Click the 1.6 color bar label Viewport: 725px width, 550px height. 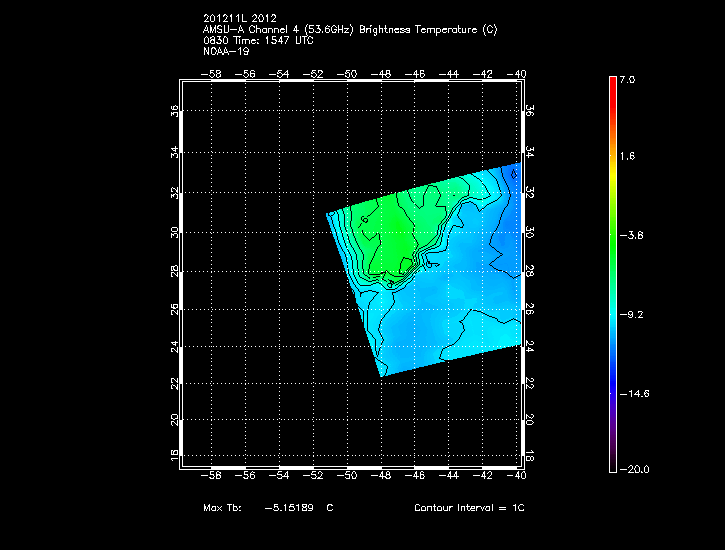pos(626,157)
